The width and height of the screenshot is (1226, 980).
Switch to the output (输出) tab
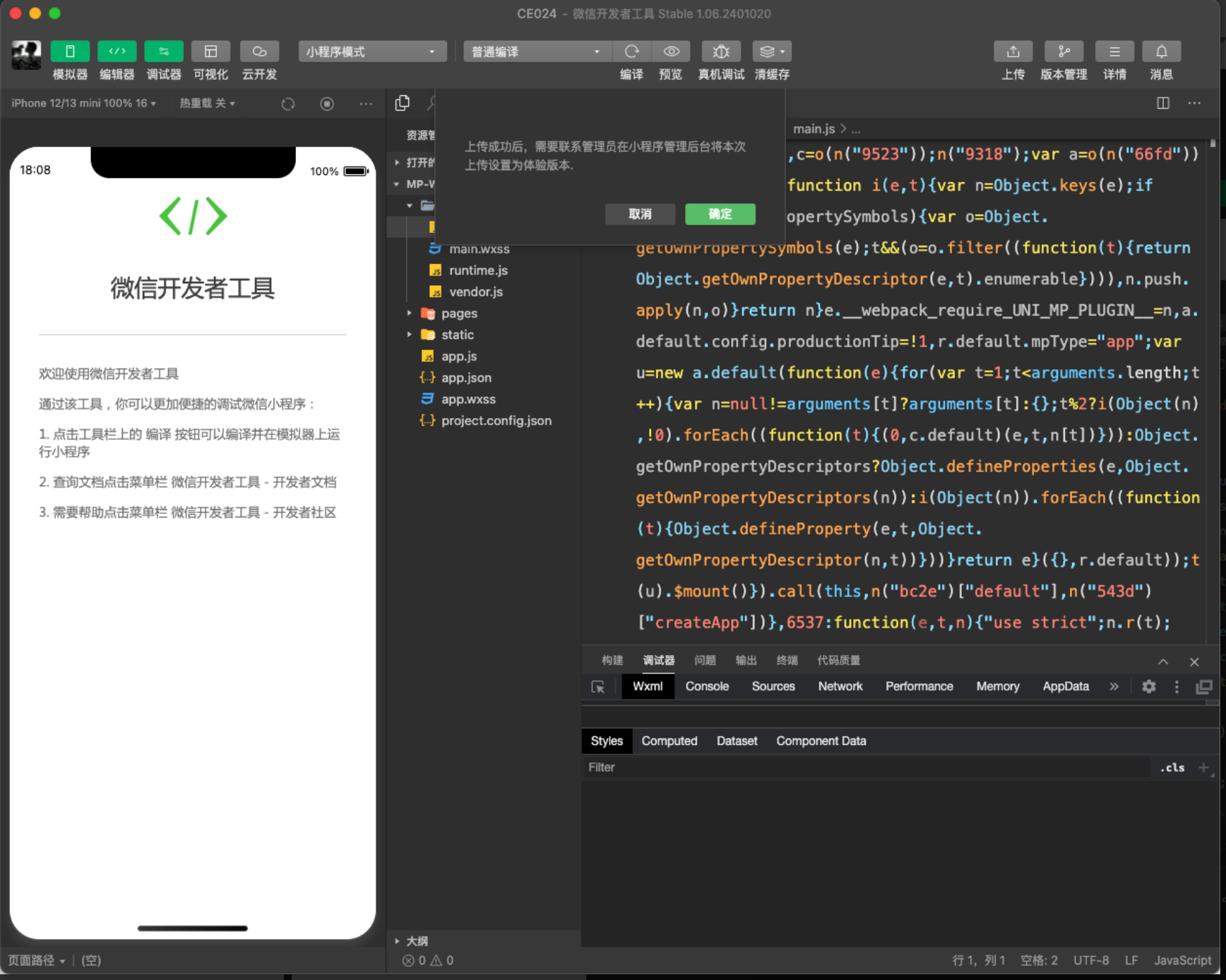pyautogui.click(x=746, y=661)
